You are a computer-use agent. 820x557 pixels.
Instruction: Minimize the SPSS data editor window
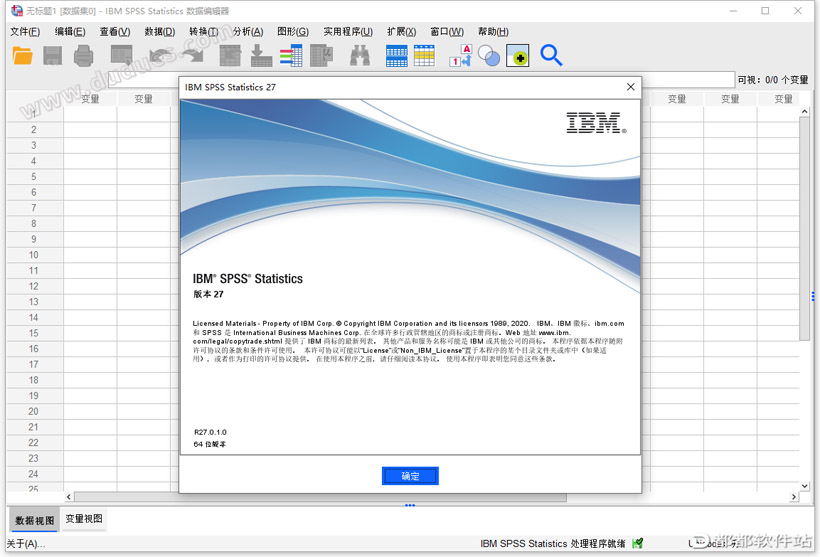[733, 10]
